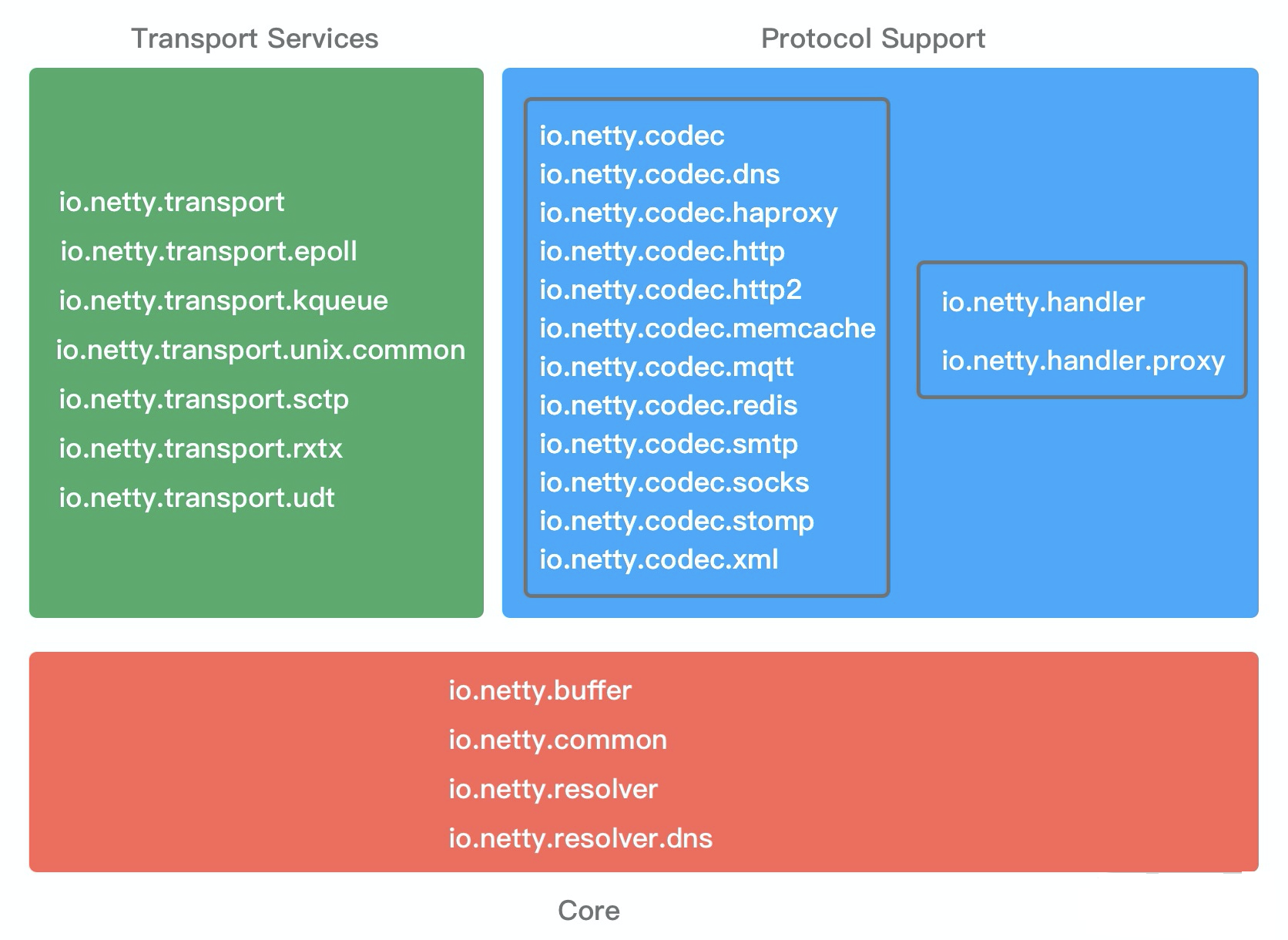This screenshot has width=1288, height=940.
Task: Click io.netty.transport.rxtx label
Action: tap(200, 448)
